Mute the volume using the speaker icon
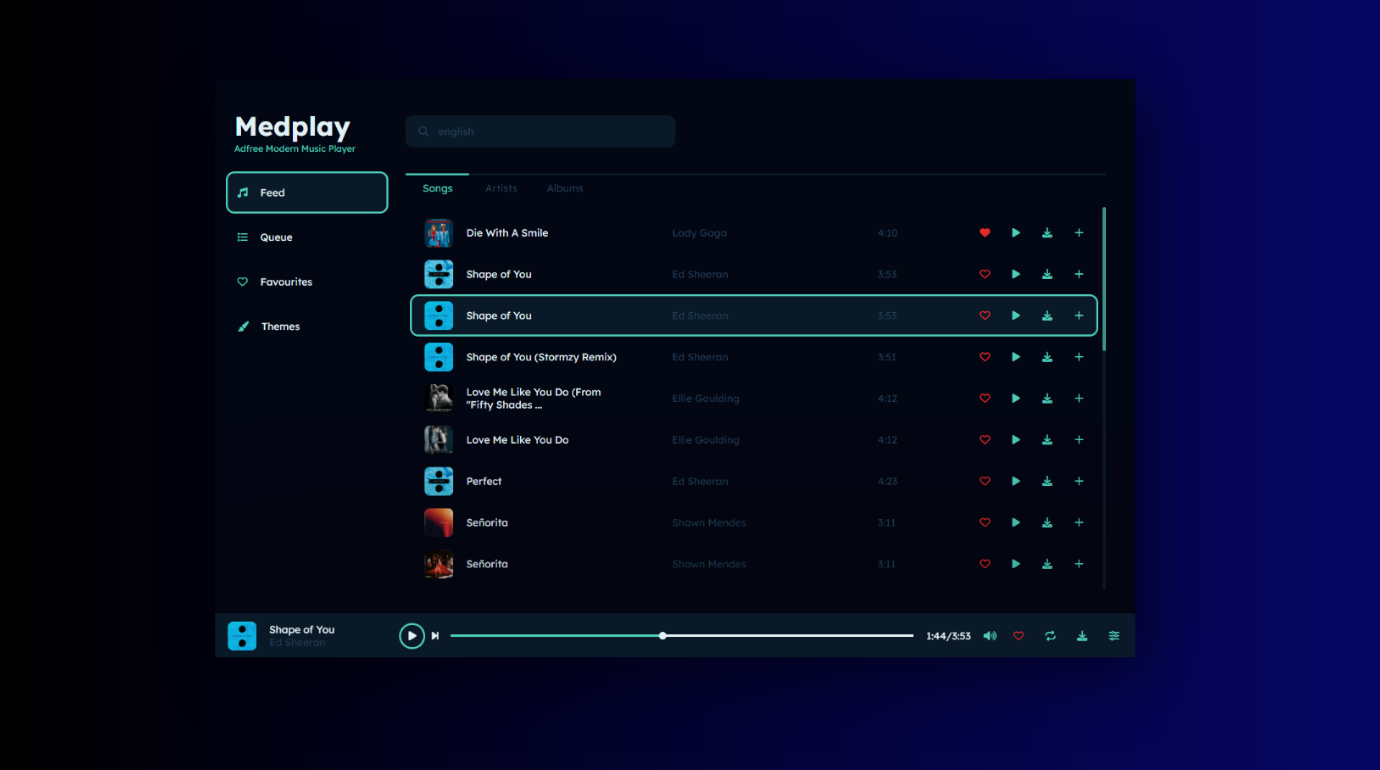This screenshot has height=770, width=1380. (x=989, y=636)
